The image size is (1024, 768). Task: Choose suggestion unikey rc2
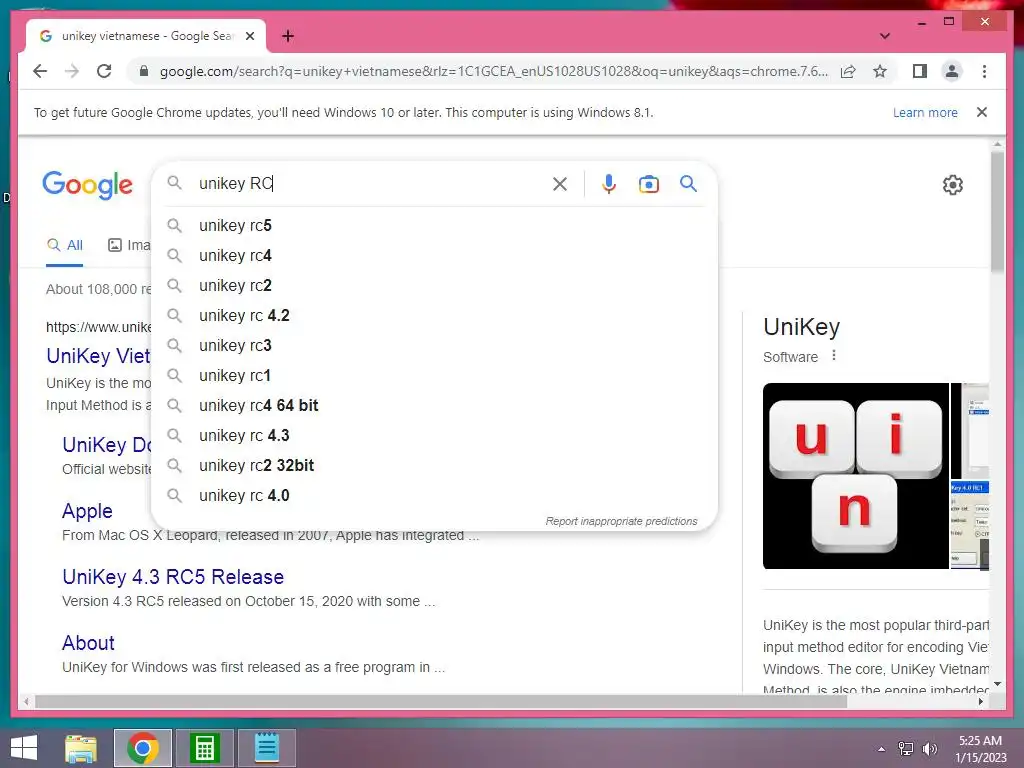[434, 285]
